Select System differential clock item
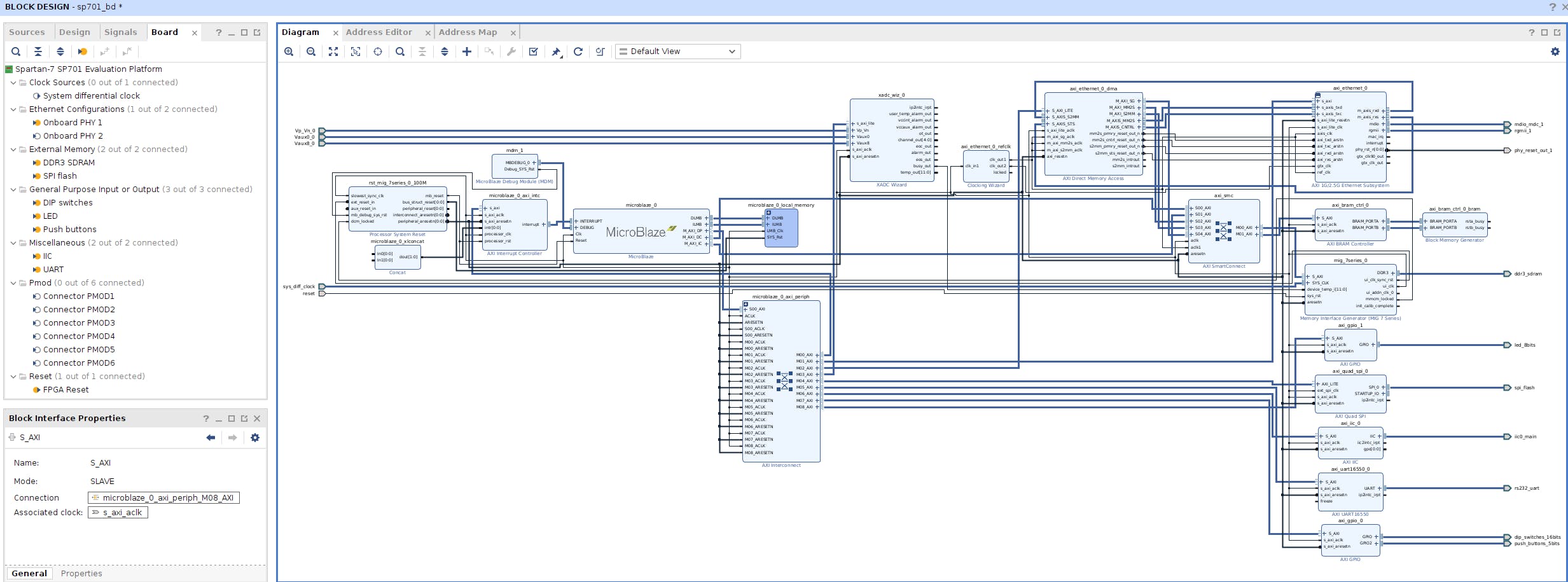Viewport: 1568px width, 582px height. (92, 96)
